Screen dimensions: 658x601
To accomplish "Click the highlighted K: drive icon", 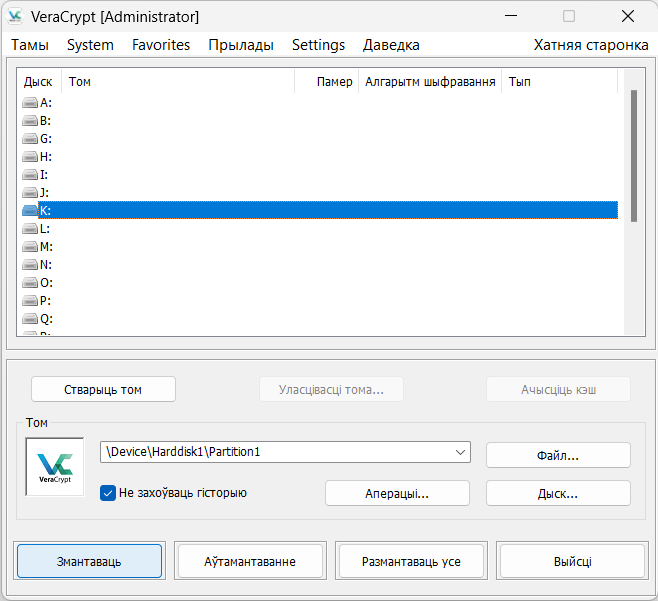I will tap(30, 210).
